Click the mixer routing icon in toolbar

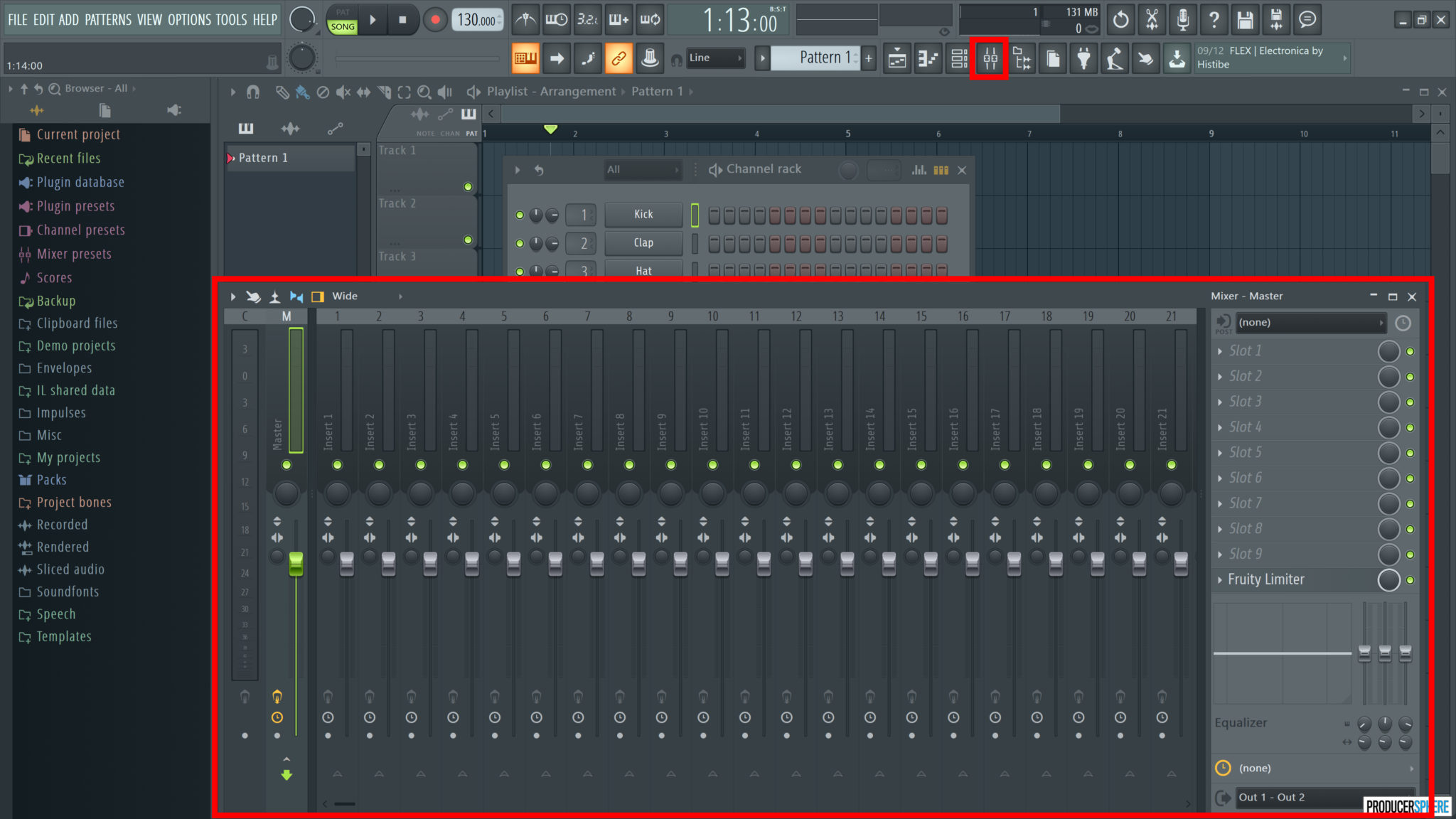click(x=990, y=58)
